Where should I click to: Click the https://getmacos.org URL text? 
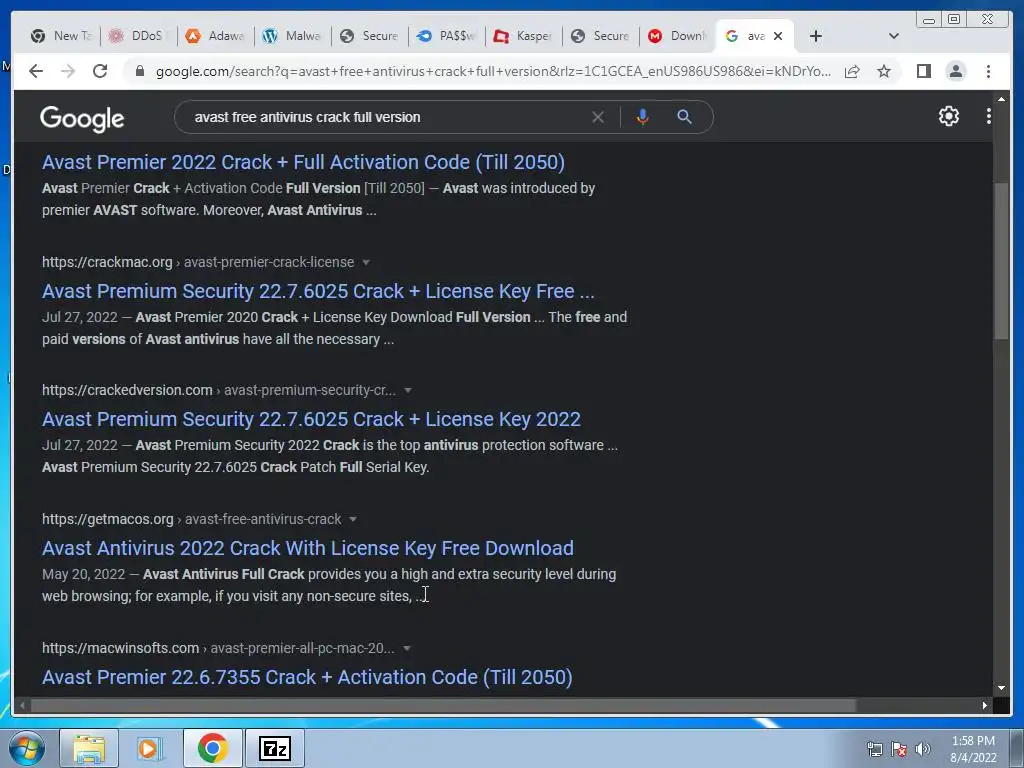(x=108, y=519)
